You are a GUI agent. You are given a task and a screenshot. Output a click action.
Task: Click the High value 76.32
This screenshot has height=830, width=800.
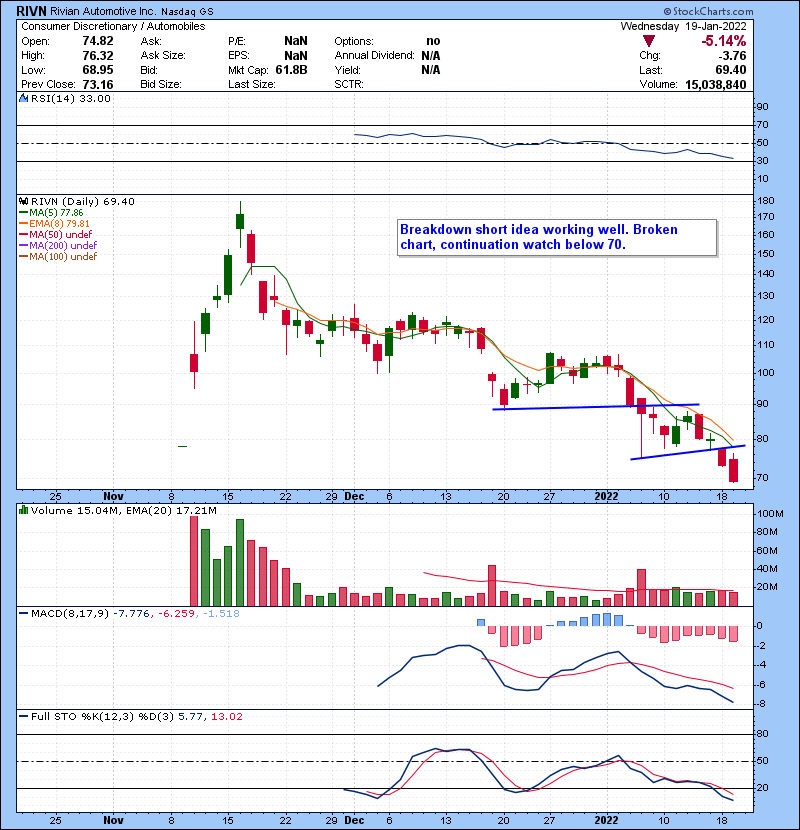click(x=98, y=56)
